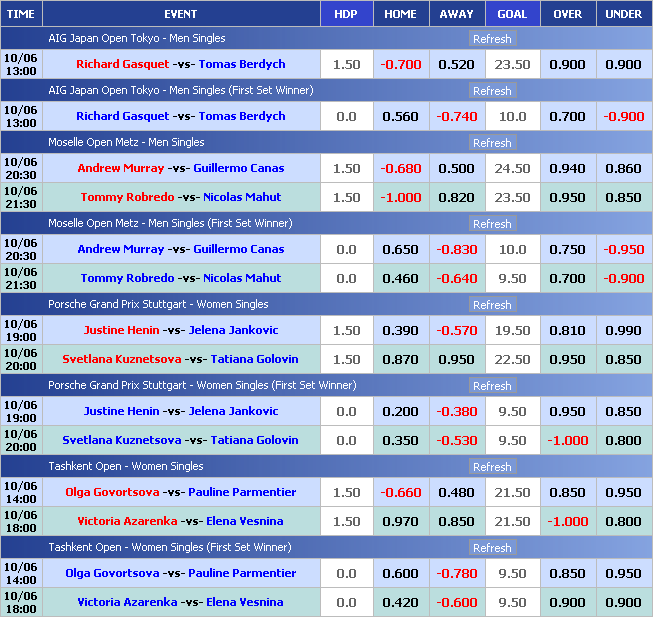Select home odds -0.700 for Gasquet vs Berdych
The height and width of the screenshot is (617, 653).
(400, 64)
